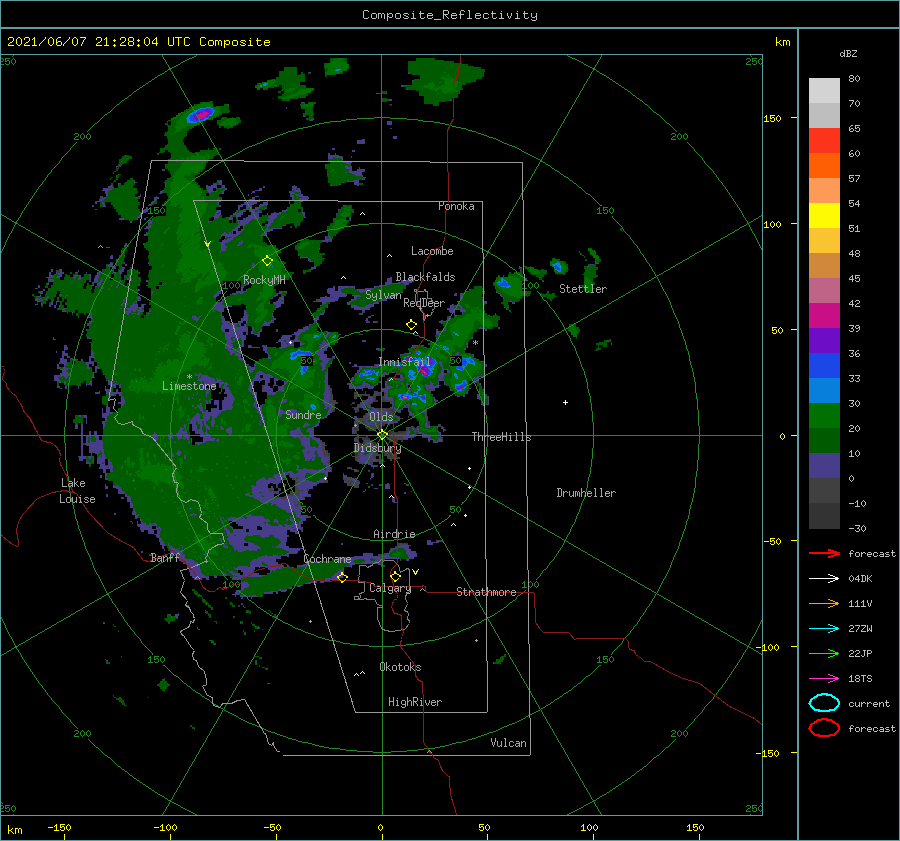Click the yellow diamond marker below Cochrane

pyautogui.click(x=342, y=577)
